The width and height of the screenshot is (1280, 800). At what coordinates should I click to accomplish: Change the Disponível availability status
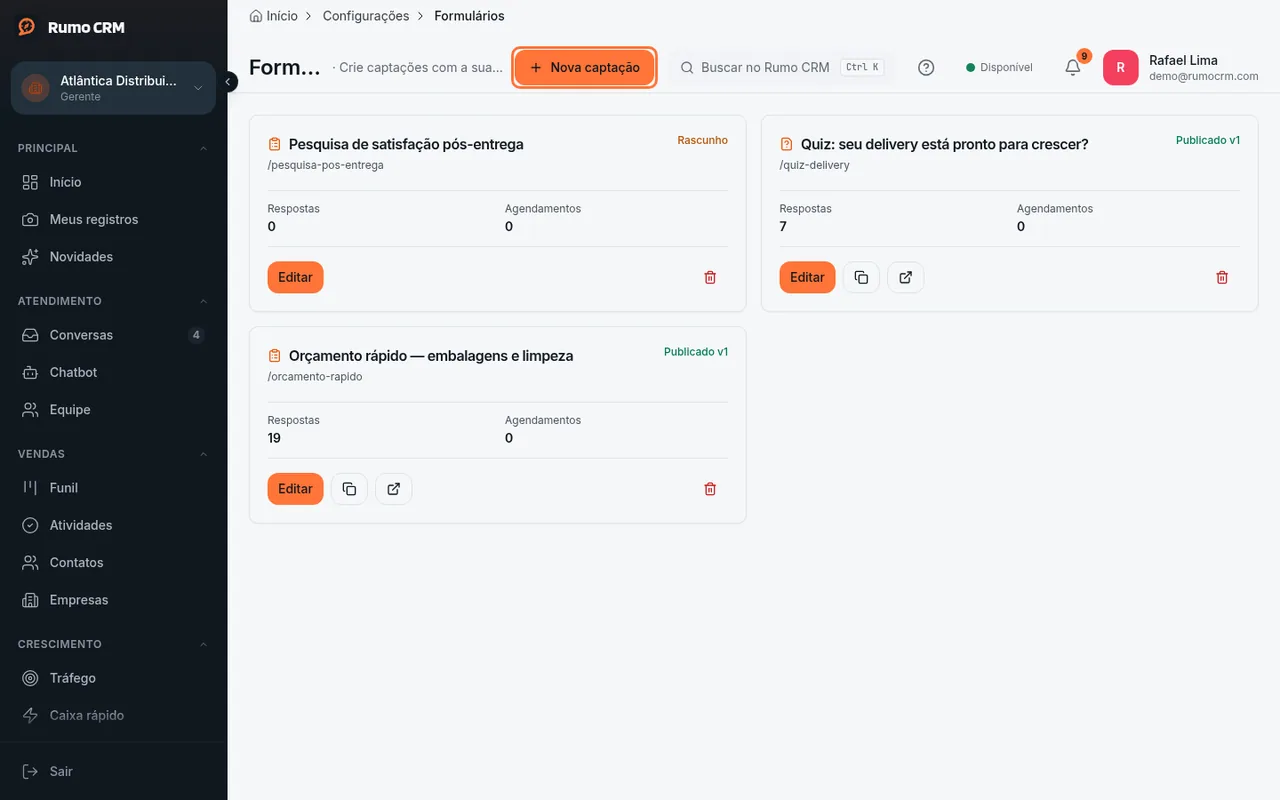click(x=999, y=67)
